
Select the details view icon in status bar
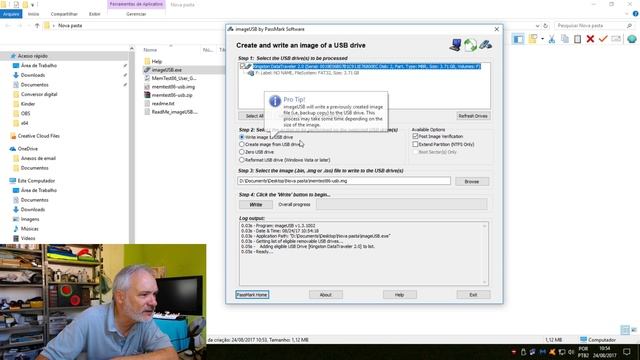click(624, 329)
